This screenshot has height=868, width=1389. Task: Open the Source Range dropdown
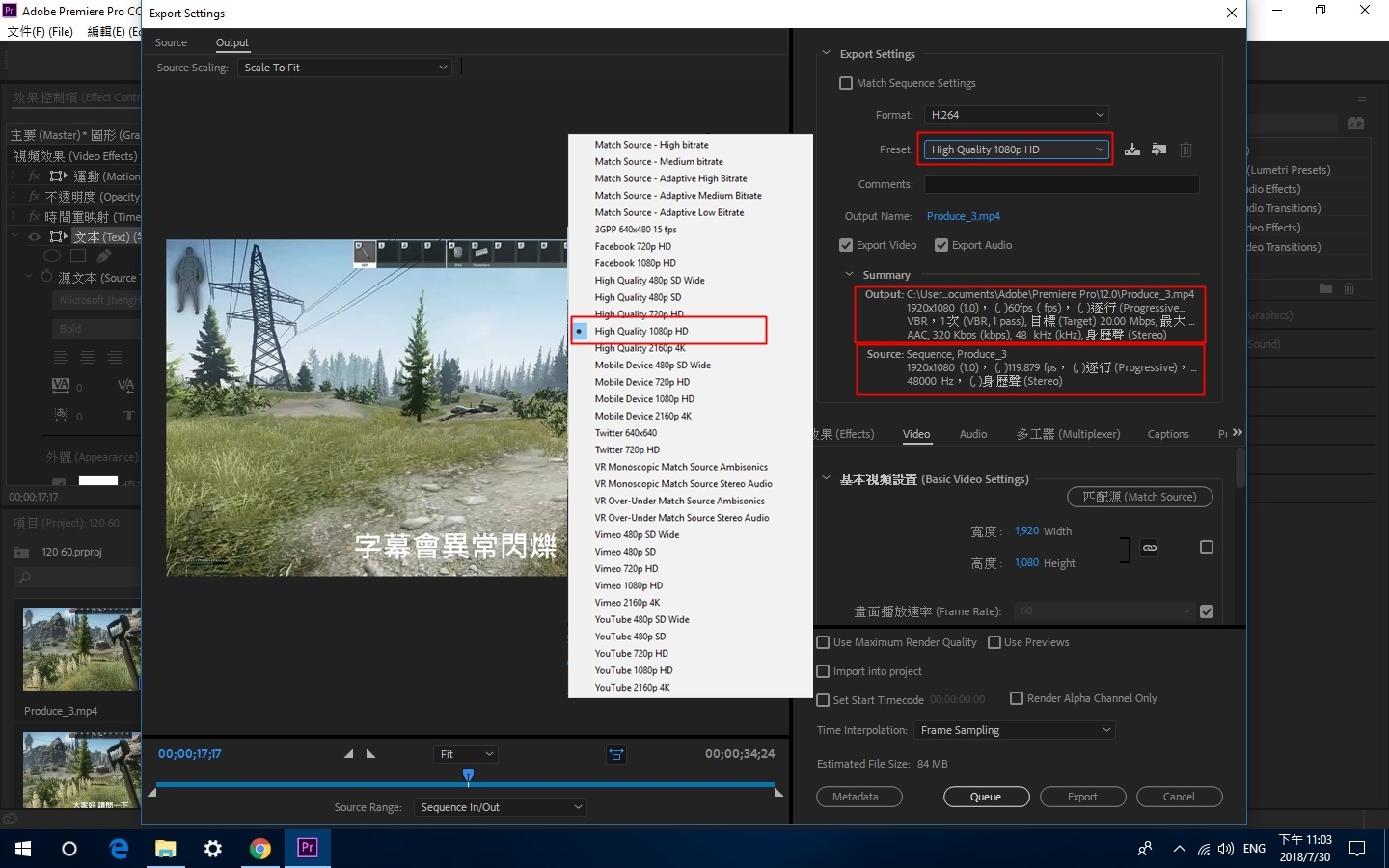pyautogui.click(x=501, y=807)
